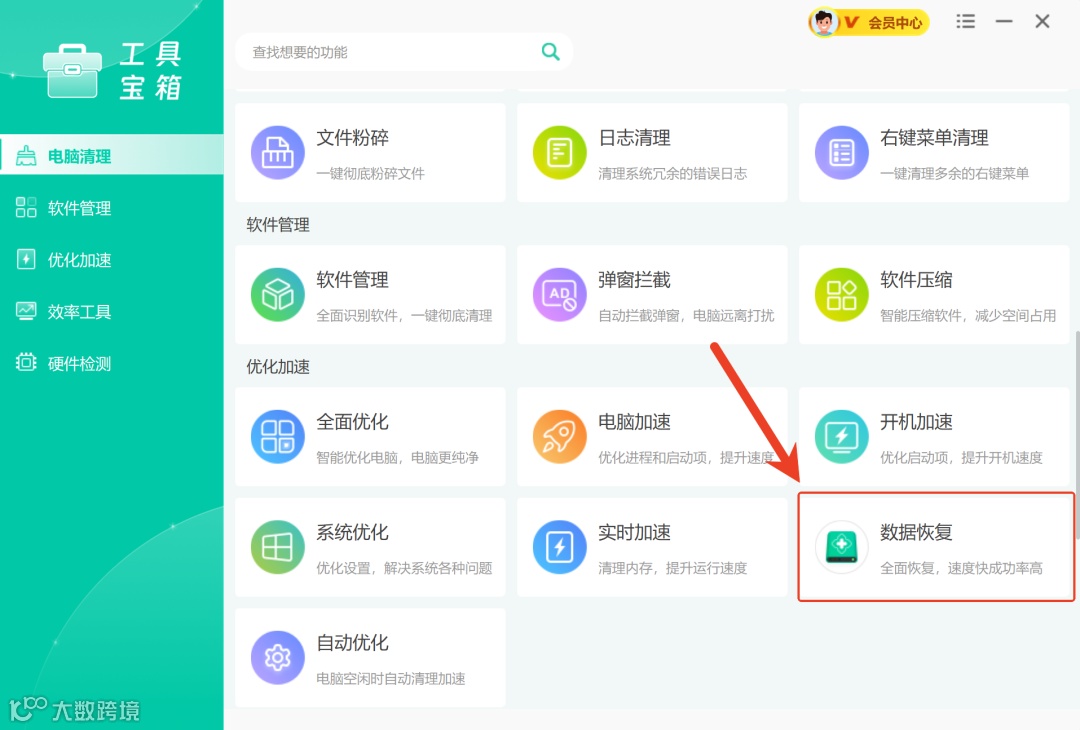
Task: Select the 电脑清理 sidebar tab
Action: 112,156
